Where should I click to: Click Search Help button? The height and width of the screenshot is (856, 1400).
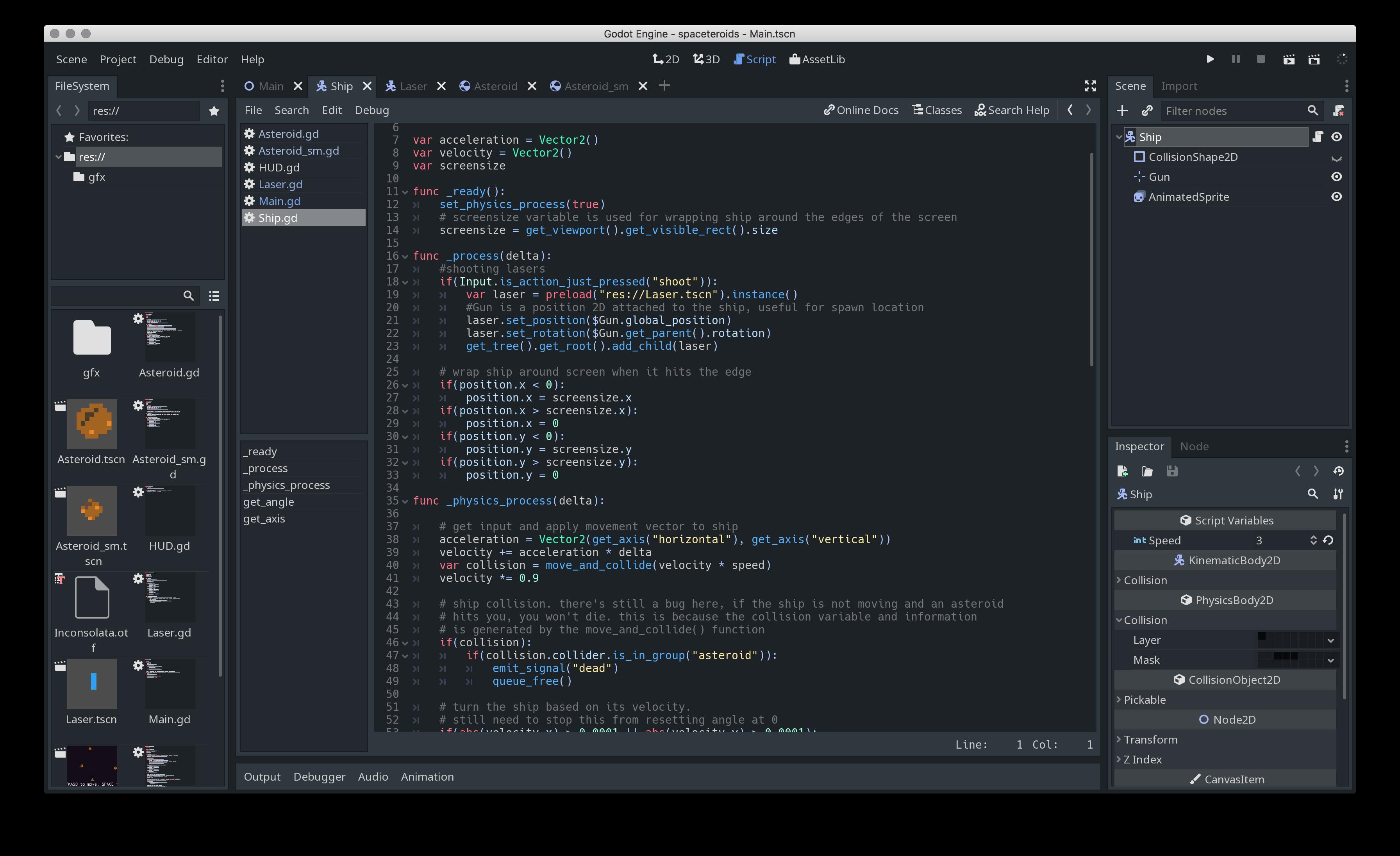(1011, 110)
